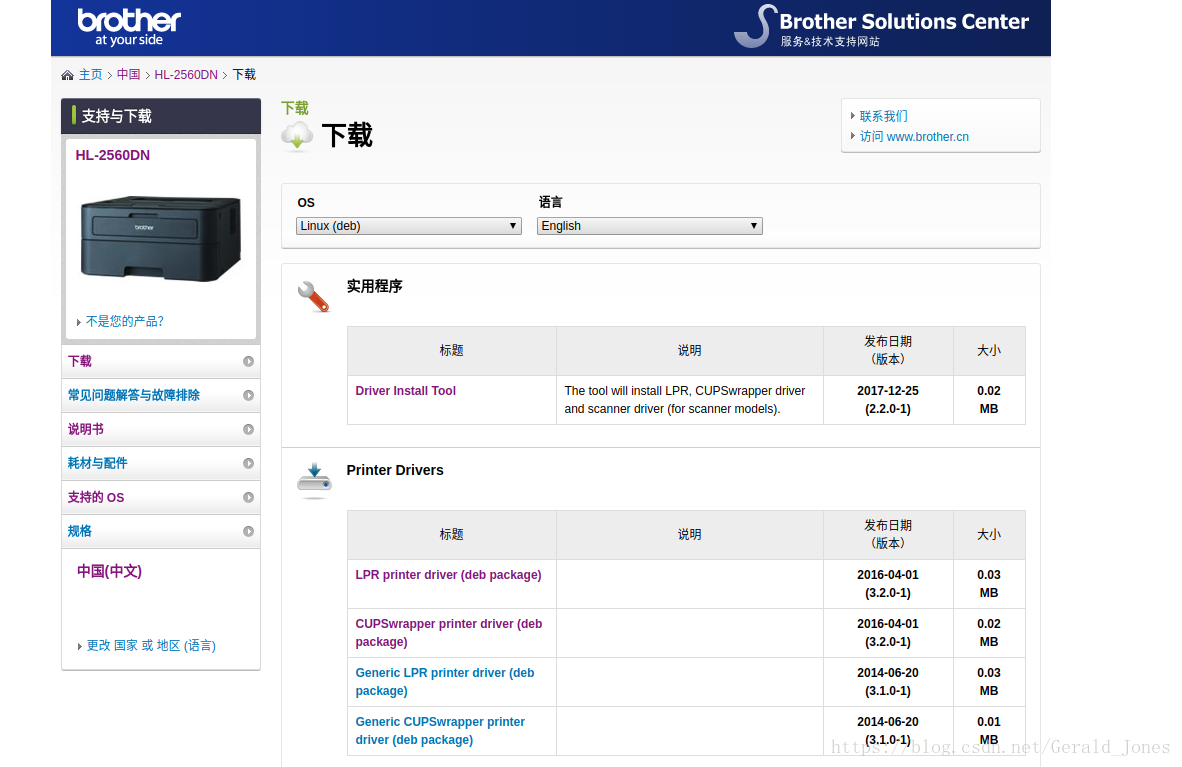
Task: Open the 联系我们 link
Action: 883,116
